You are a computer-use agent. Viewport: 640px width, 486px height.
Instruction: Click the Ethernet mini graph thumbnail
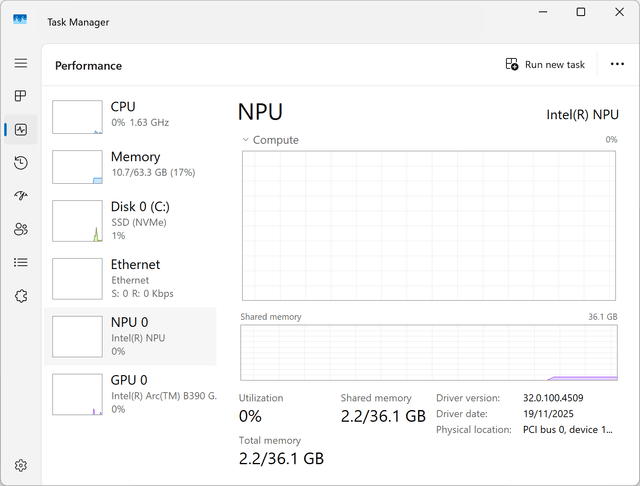(77, 279)
